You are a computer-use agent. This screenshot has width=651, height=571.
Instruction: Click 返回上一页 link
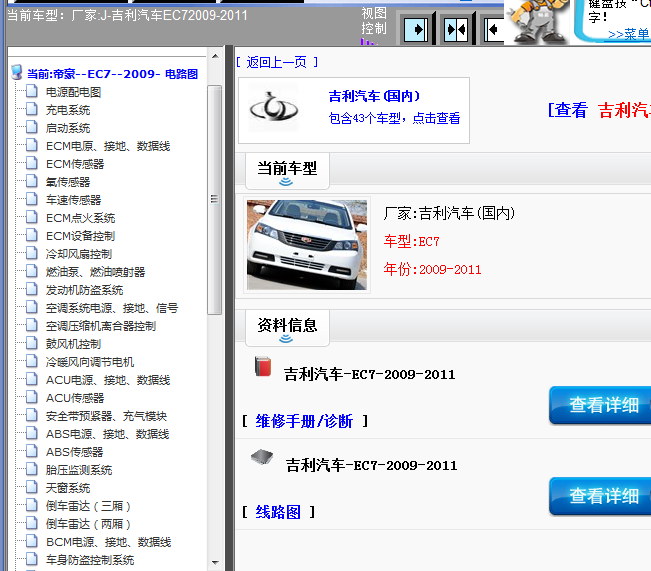tap(277, 62)
